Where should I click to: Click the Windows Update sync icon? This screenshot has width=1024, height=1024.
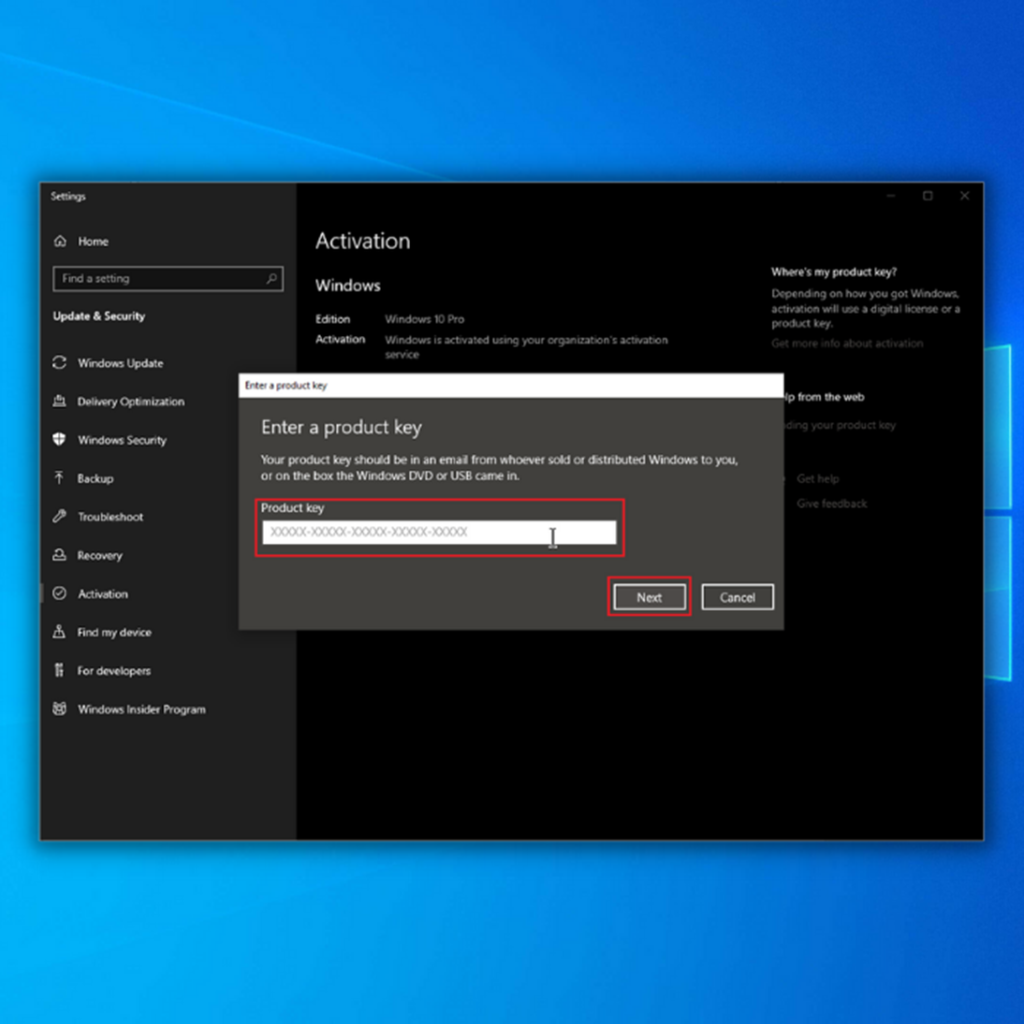point(59,362)
